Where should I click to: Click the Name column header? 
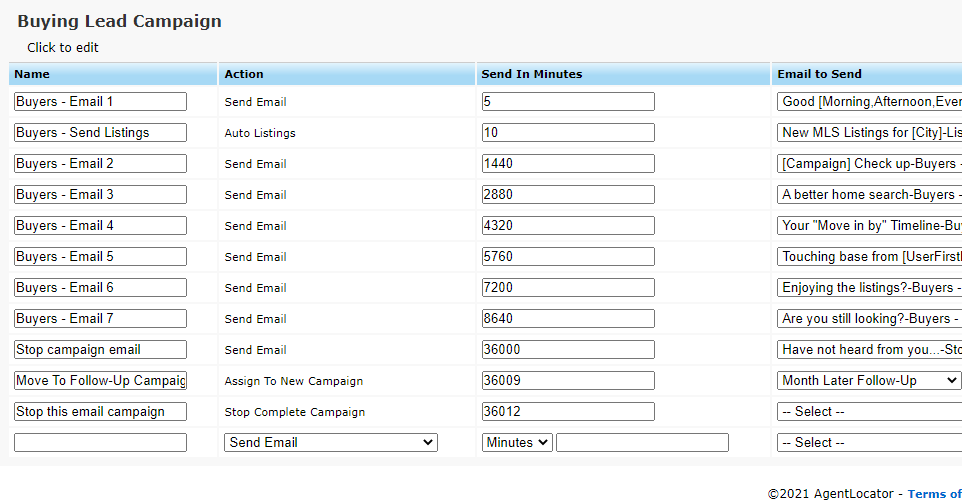[32, 74]
